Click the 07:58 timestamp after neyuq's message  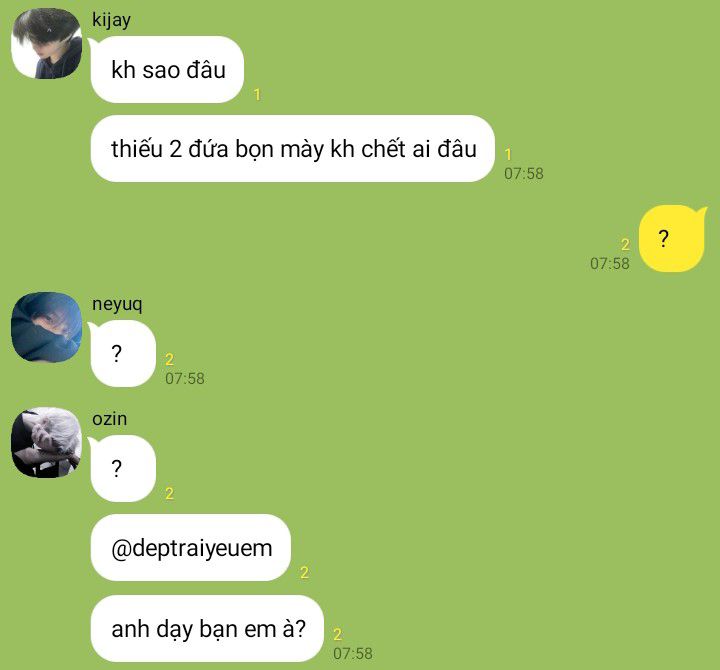(185, 378)
